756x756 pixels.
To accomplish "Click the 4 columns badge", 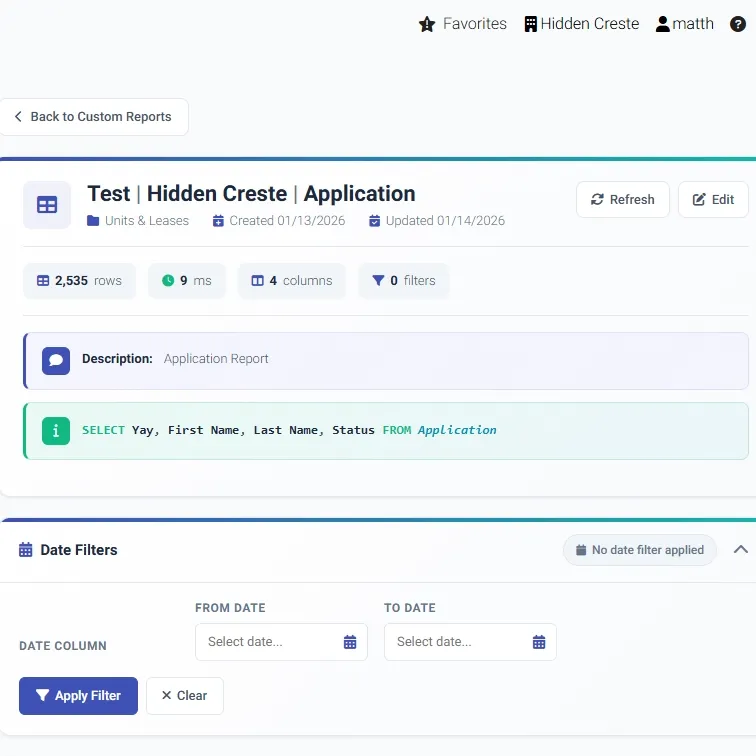I will [292, 281].
